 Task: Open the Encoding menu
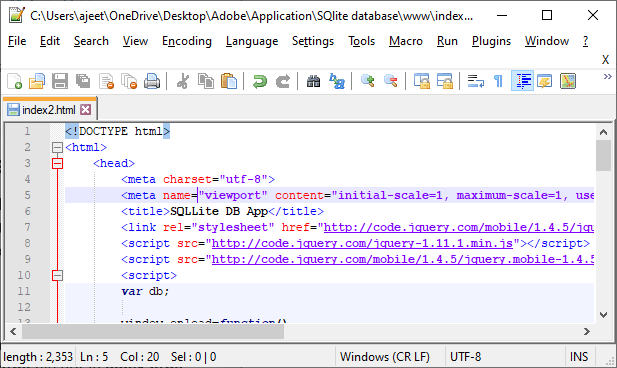(x=187, y=41)
